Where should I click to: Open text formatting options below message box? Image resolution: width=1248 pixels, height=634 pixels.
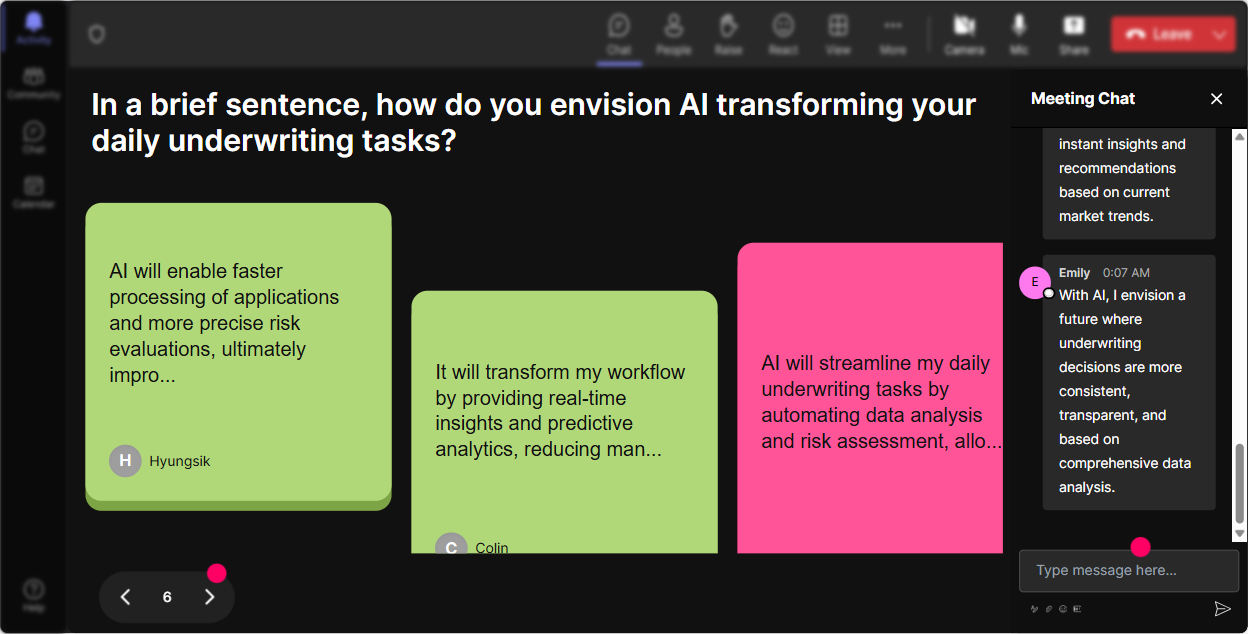pos(1035,608)
